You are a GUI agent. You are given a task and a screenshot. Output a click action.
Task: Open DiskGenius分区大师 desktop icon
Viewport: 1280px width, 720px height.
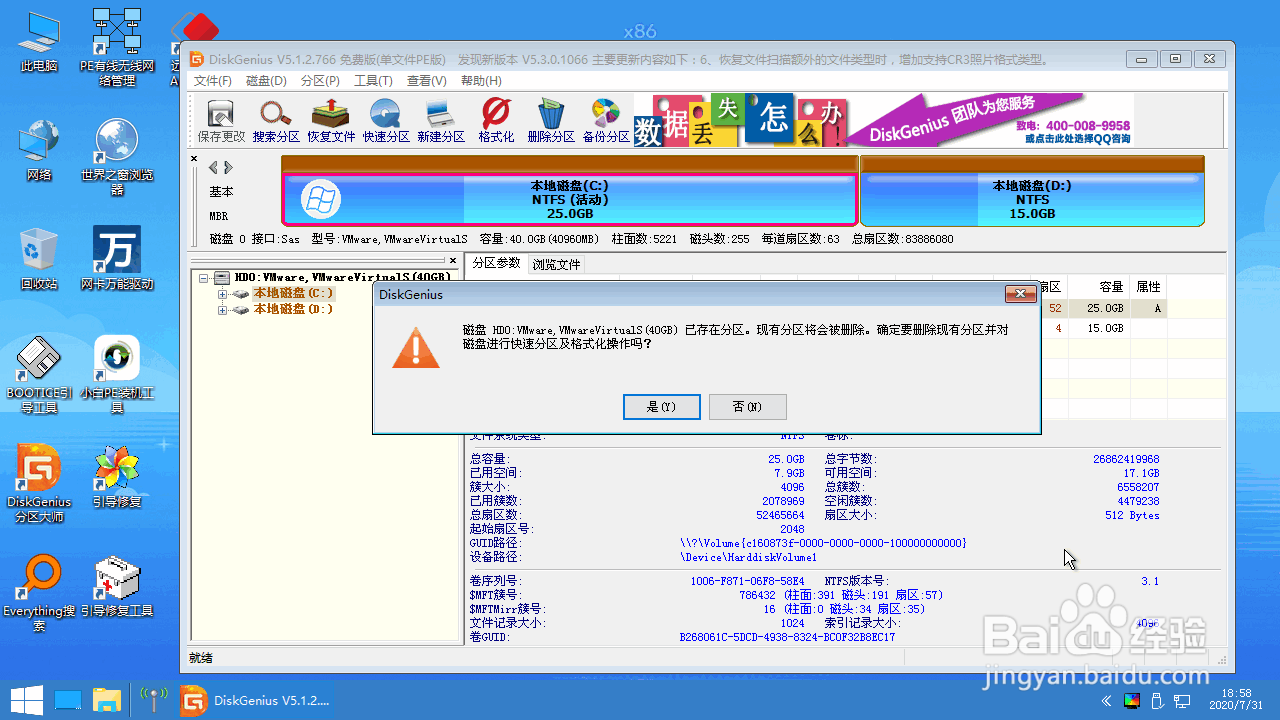pyautogui.click(x=39, y=485)
